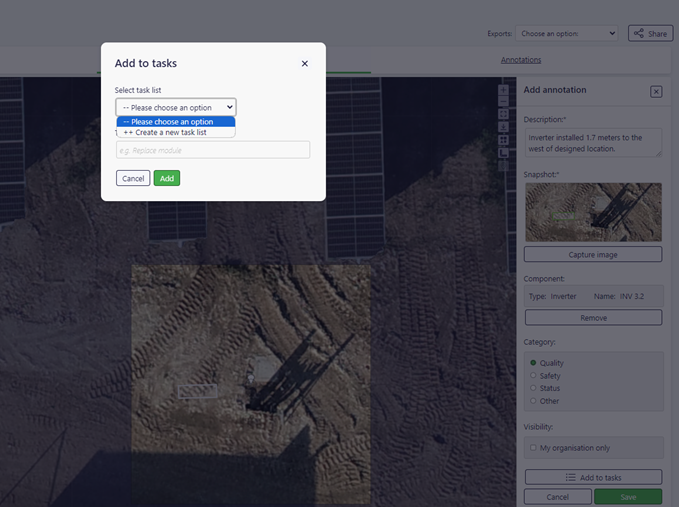Zoom out on the map

pos(503,102)
